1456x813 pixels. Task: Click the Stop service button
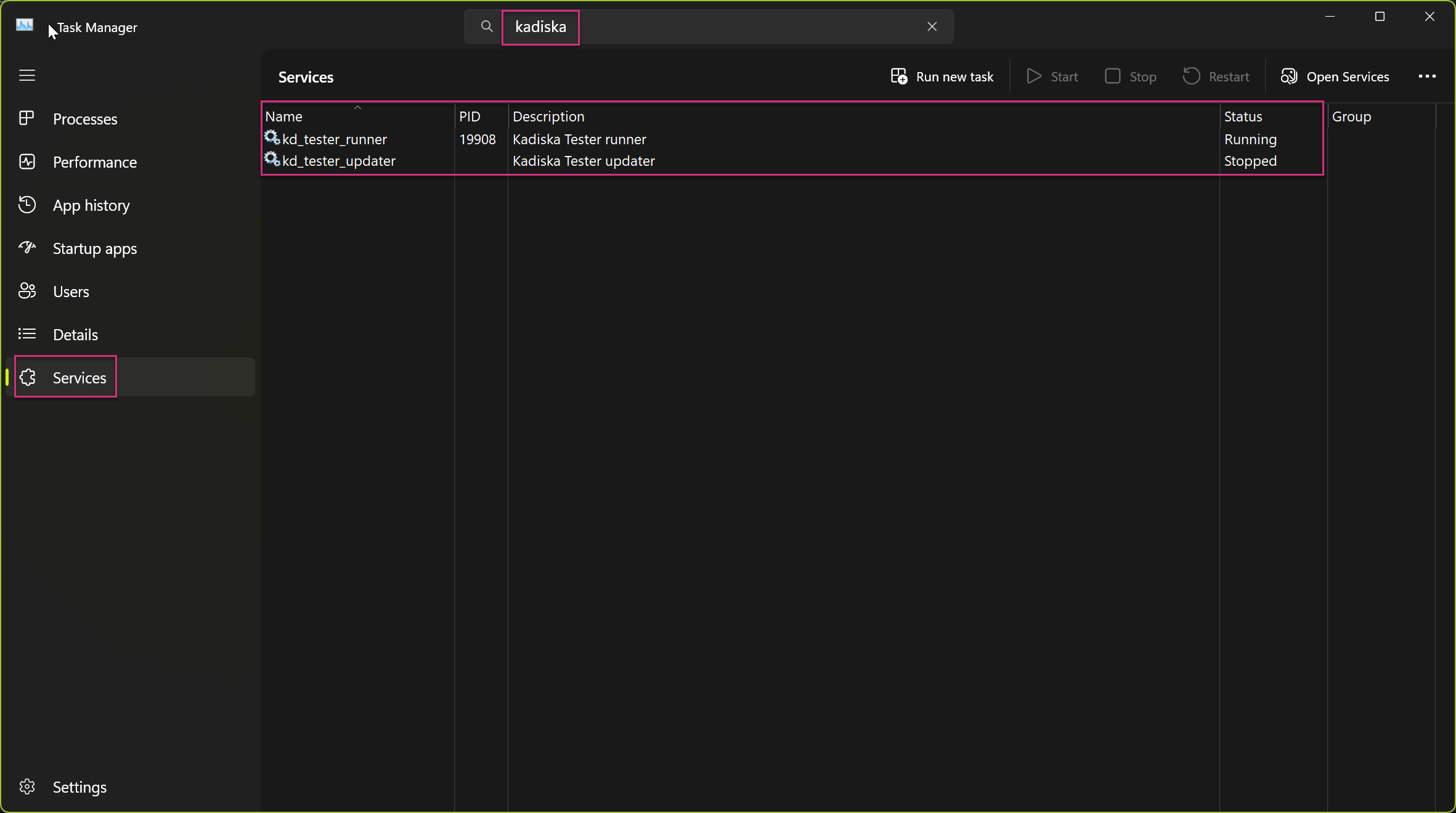coord(1131,76)
